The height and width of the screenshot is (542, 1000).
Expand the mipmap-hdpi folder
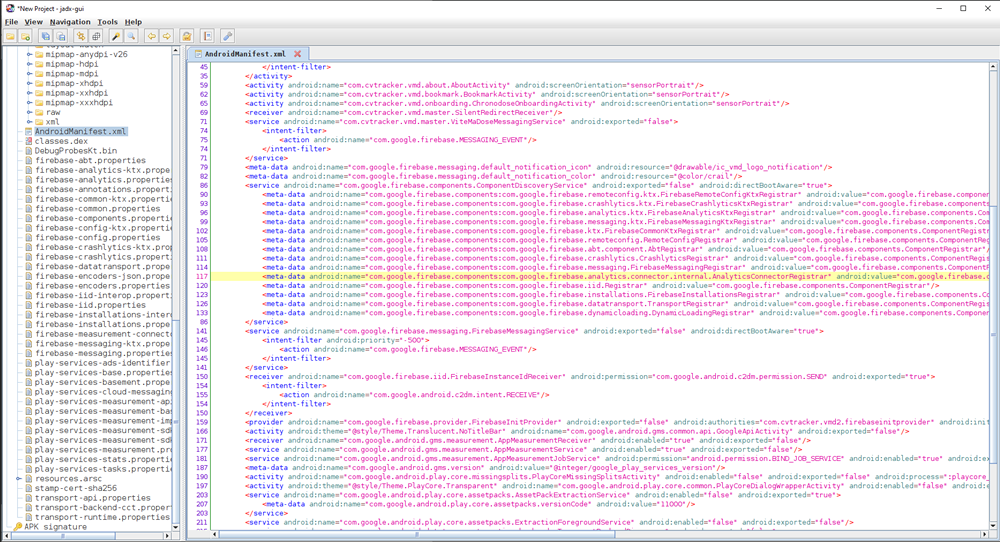(x=29, y=64)
